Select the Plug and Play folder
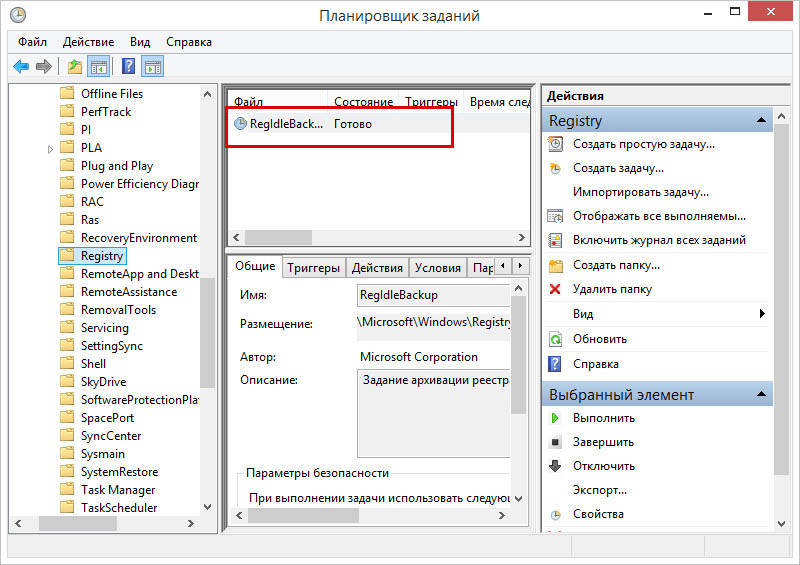Image resolution: width=800 pixels, height=565 pixels. click(117, 166)
